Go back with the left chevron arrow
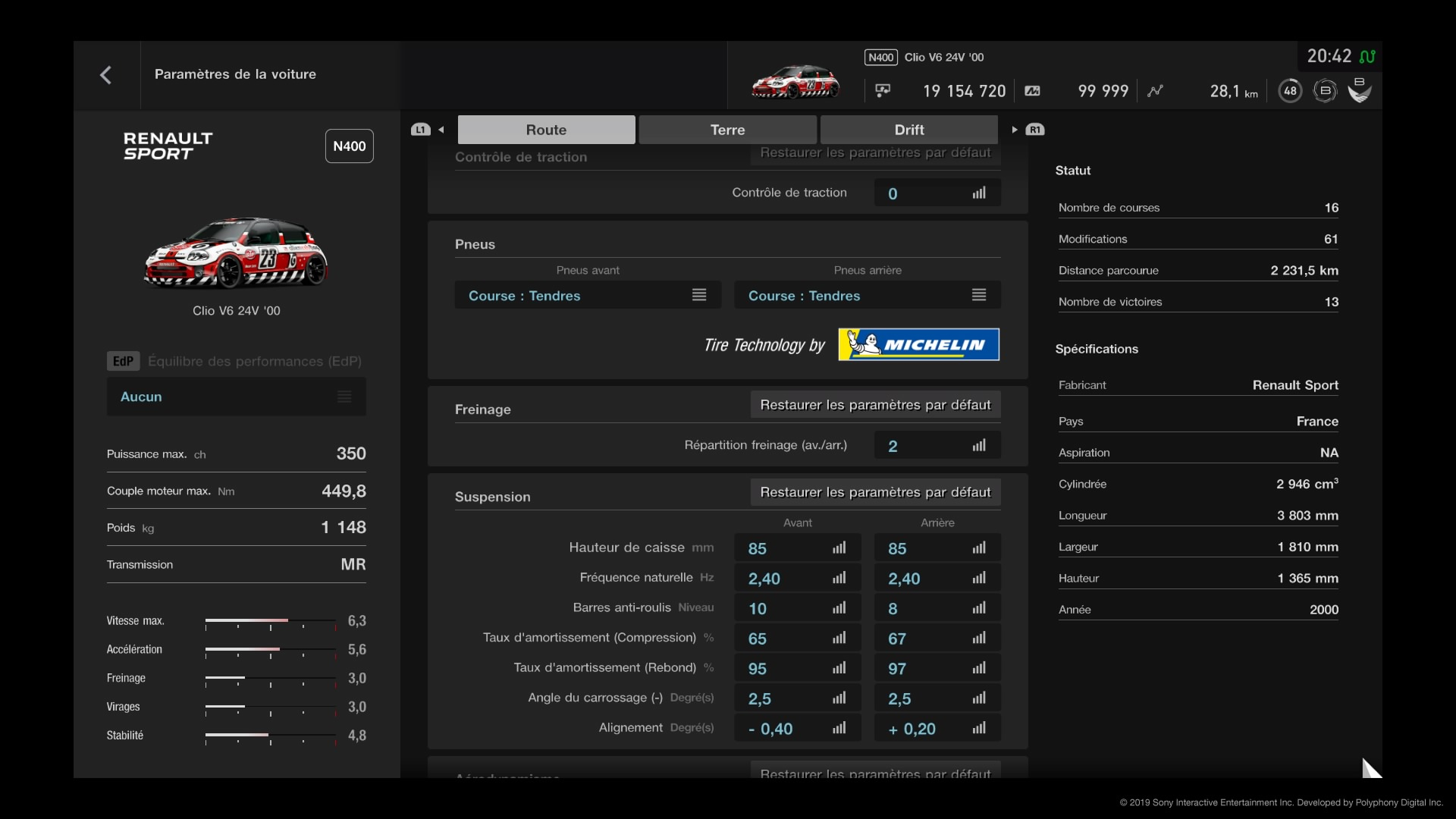The image size is (1456, 819). pyautogui.click(x=106, y=74)
